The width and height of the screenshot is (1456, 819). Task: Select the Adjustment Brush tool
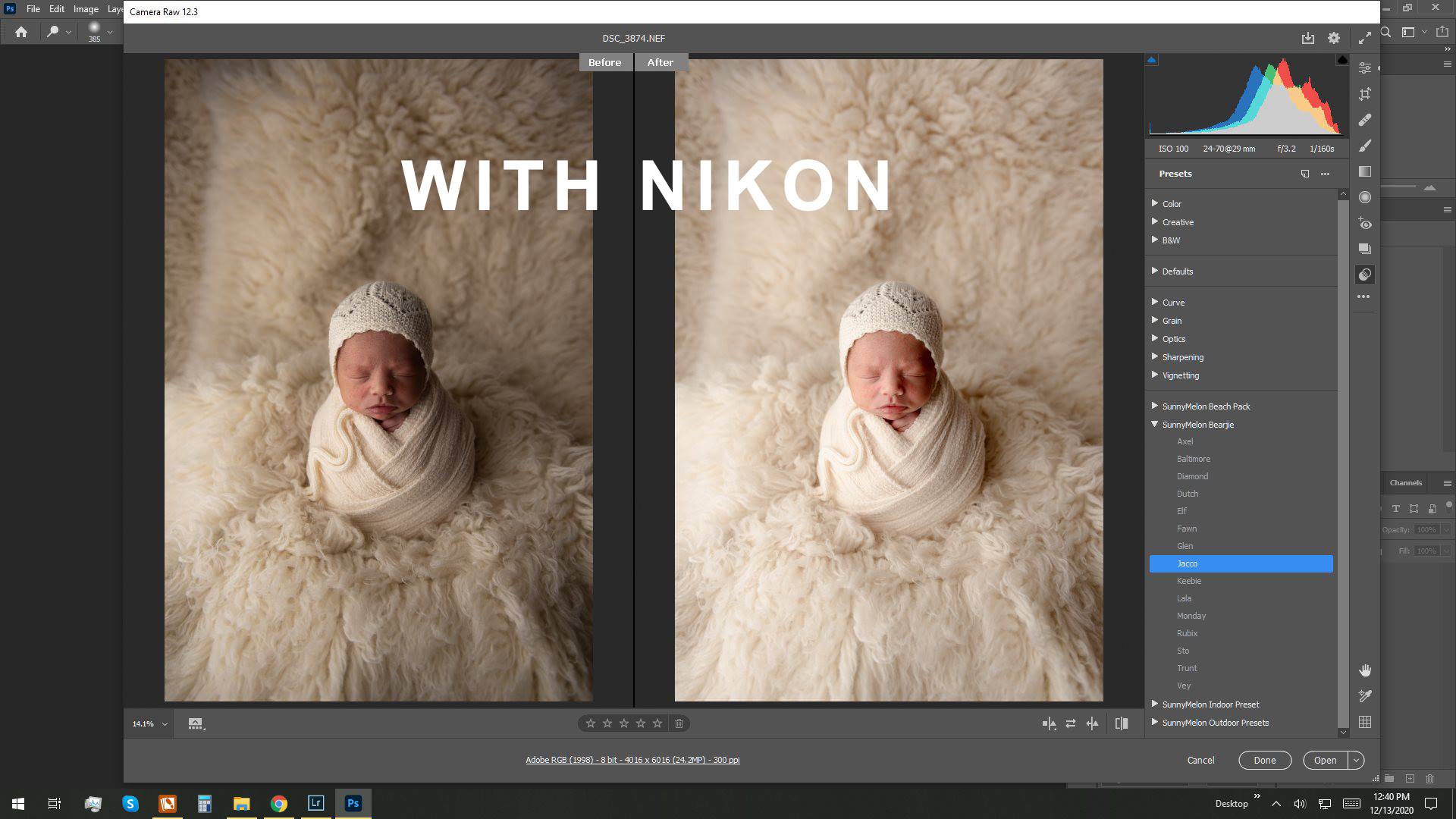point(1365,146)
